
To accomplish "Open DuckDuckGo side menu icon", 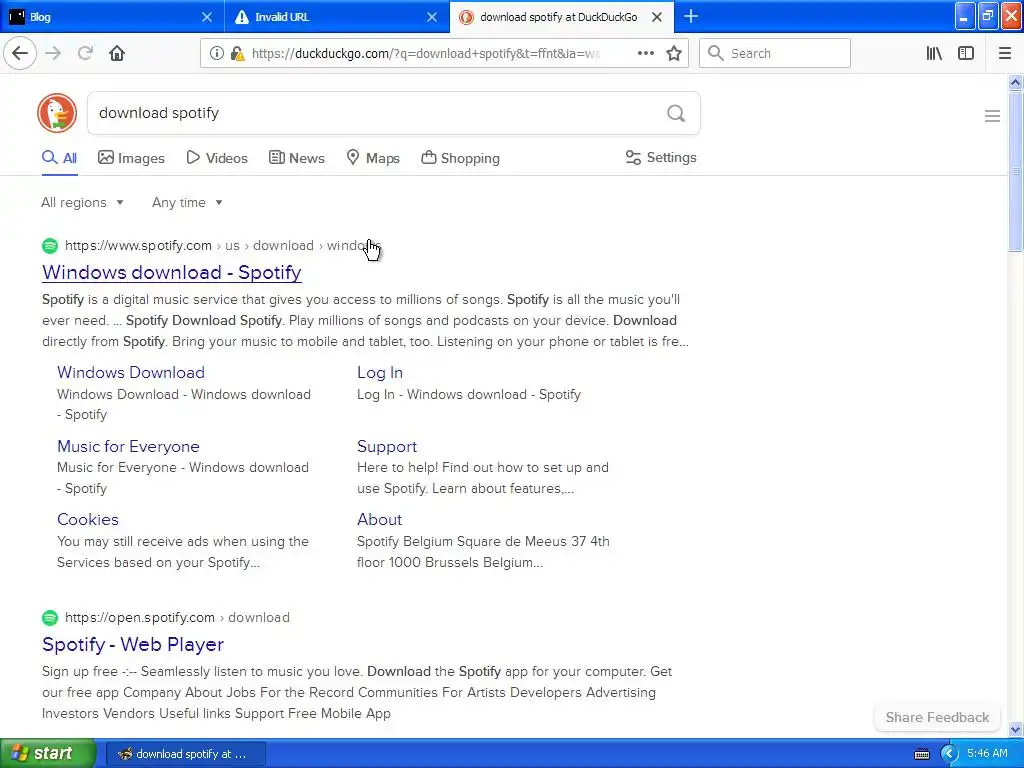I will 992,116.
